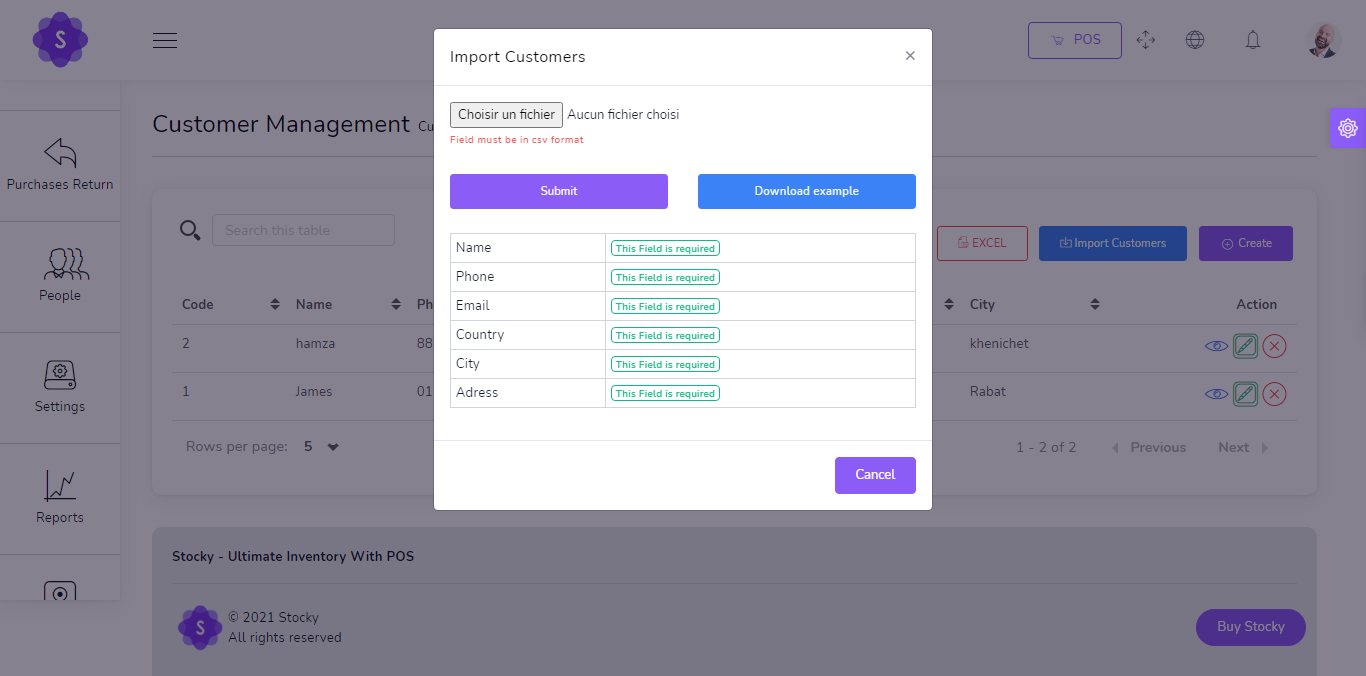View James's record with the eye icon
The height and width of the screenshot is (676, 1366).
click(x=1216, y=393)
